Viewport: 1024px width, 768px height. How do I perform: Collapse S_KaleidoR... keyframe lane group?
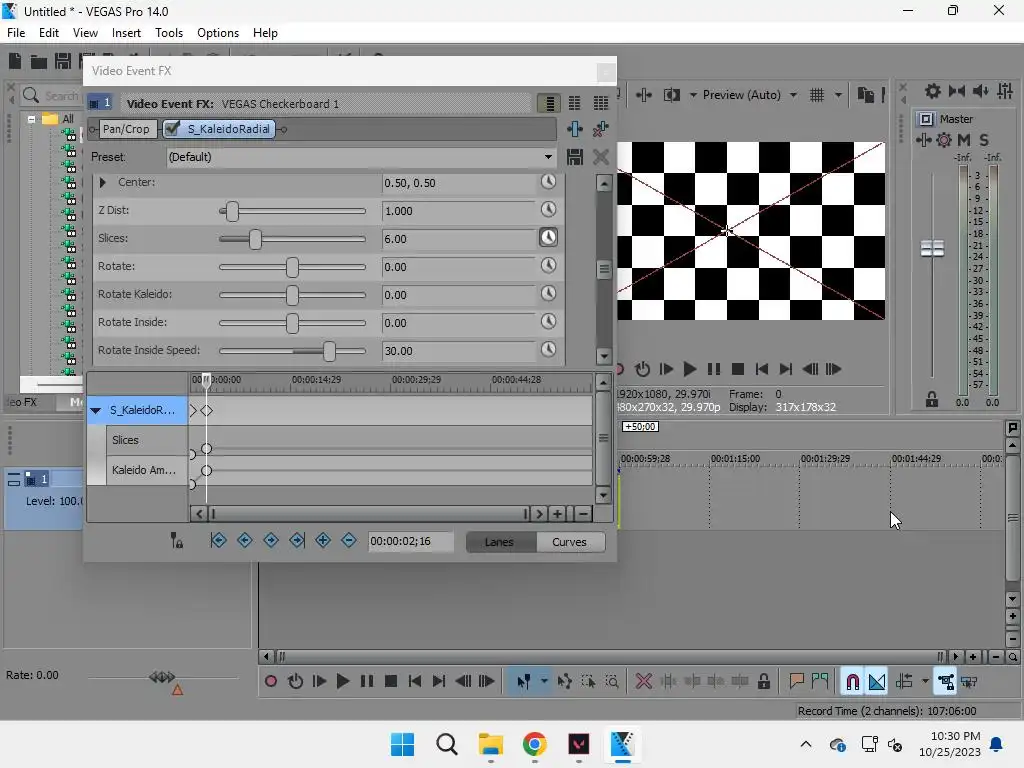coord(96,410)
